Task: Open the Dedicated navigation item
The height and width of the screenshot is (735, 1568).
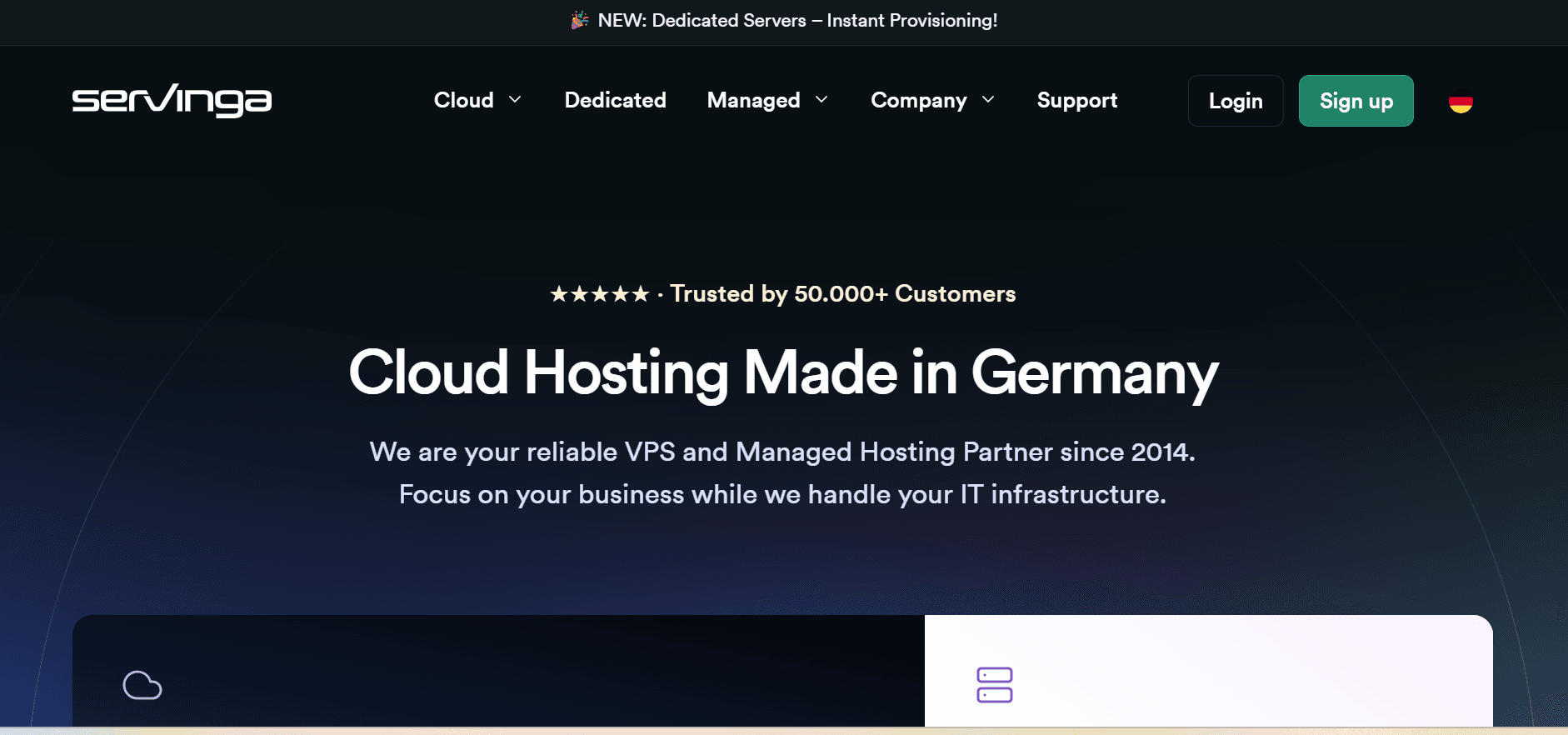Action: click(615, 101)
